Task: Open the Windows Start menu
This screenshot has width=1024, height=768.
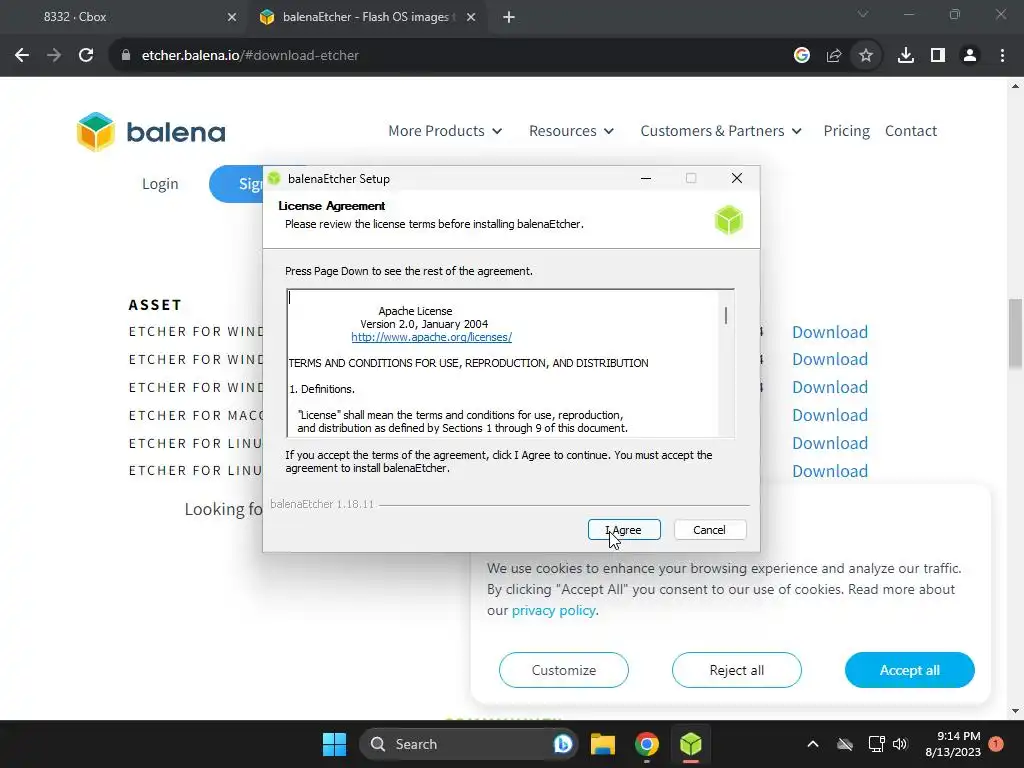Action: pyautogui.click(x=334, y=744)
